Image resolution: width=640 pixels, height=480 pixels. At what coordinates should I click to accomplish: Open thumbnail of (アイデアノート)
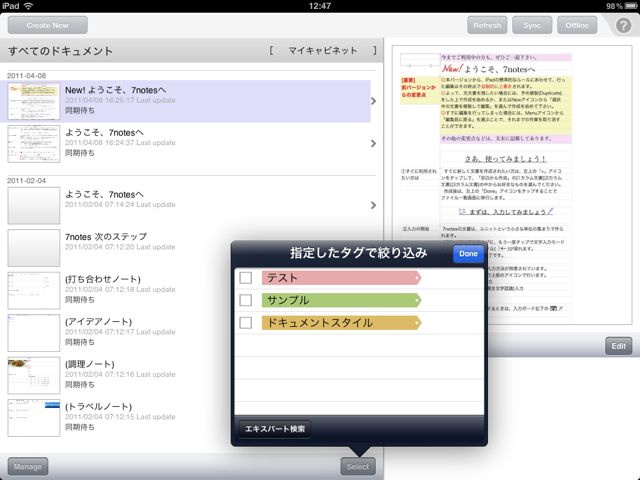[x=34, y=333]
